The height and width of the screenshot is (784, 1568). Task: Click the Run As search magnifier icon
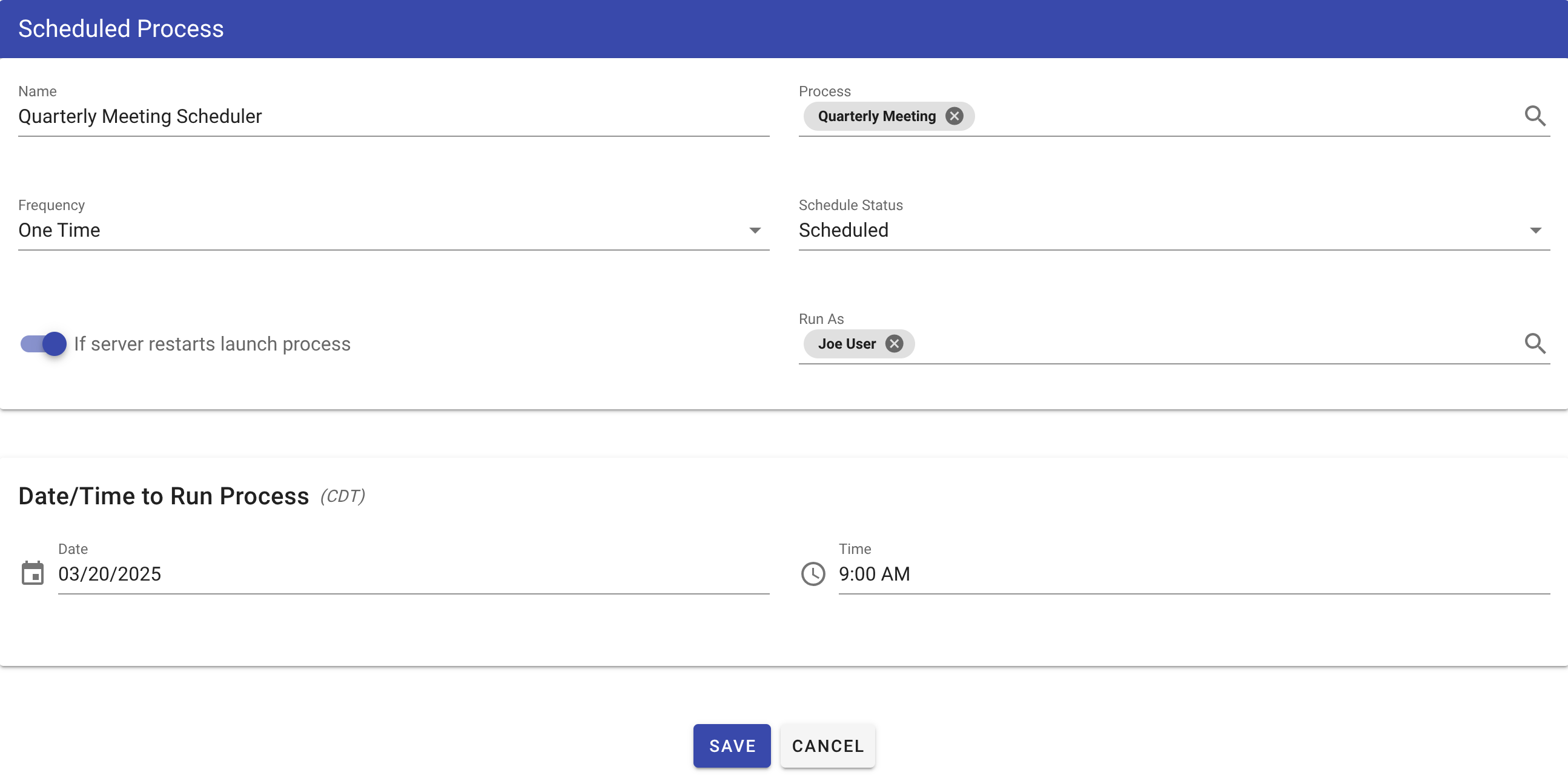pyautogui.click(x=1535, y=343)
